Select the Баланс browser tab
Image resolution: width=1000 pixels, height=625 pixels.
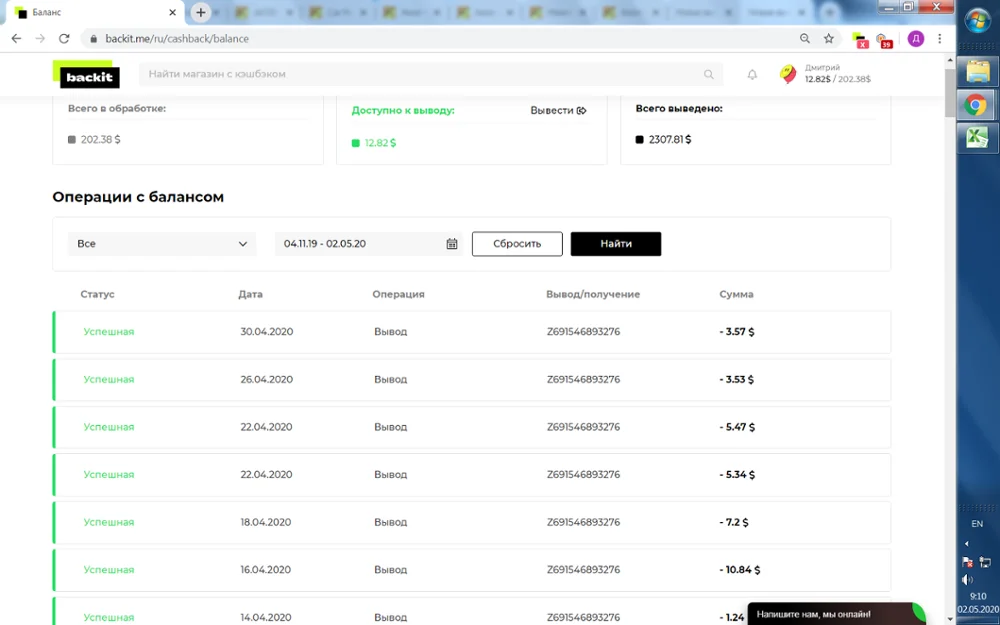pos(94,12)
